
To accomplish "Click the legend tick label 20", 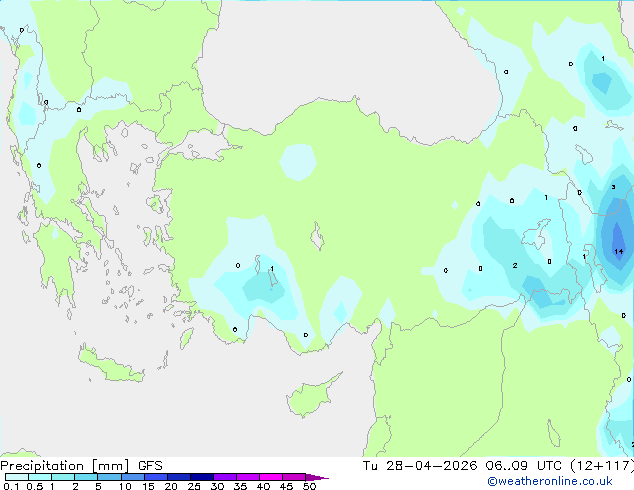I will [x=171, y=486].
